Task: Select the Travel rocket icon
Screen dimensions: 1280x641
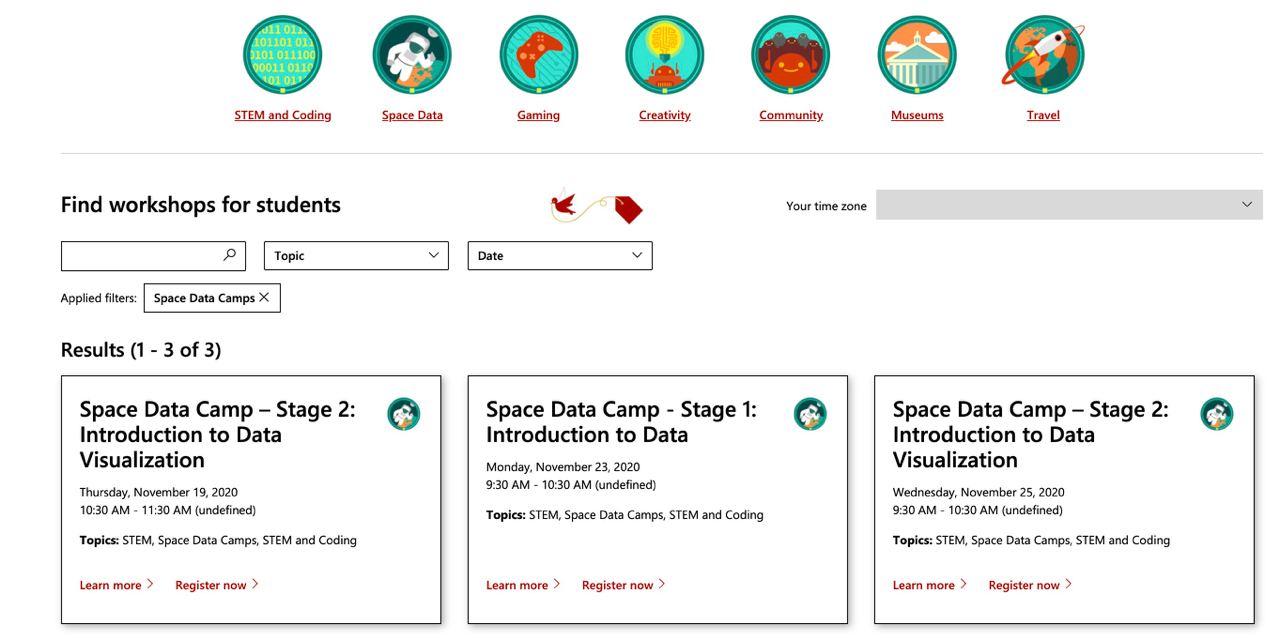Action: point(1043,56)
